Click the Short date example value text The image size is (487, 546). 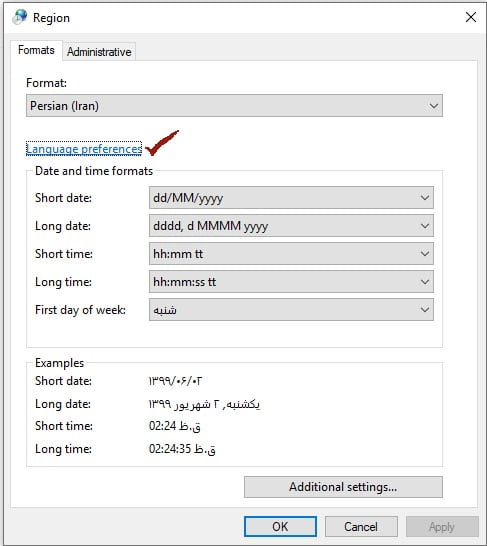(x=175, y=381)
